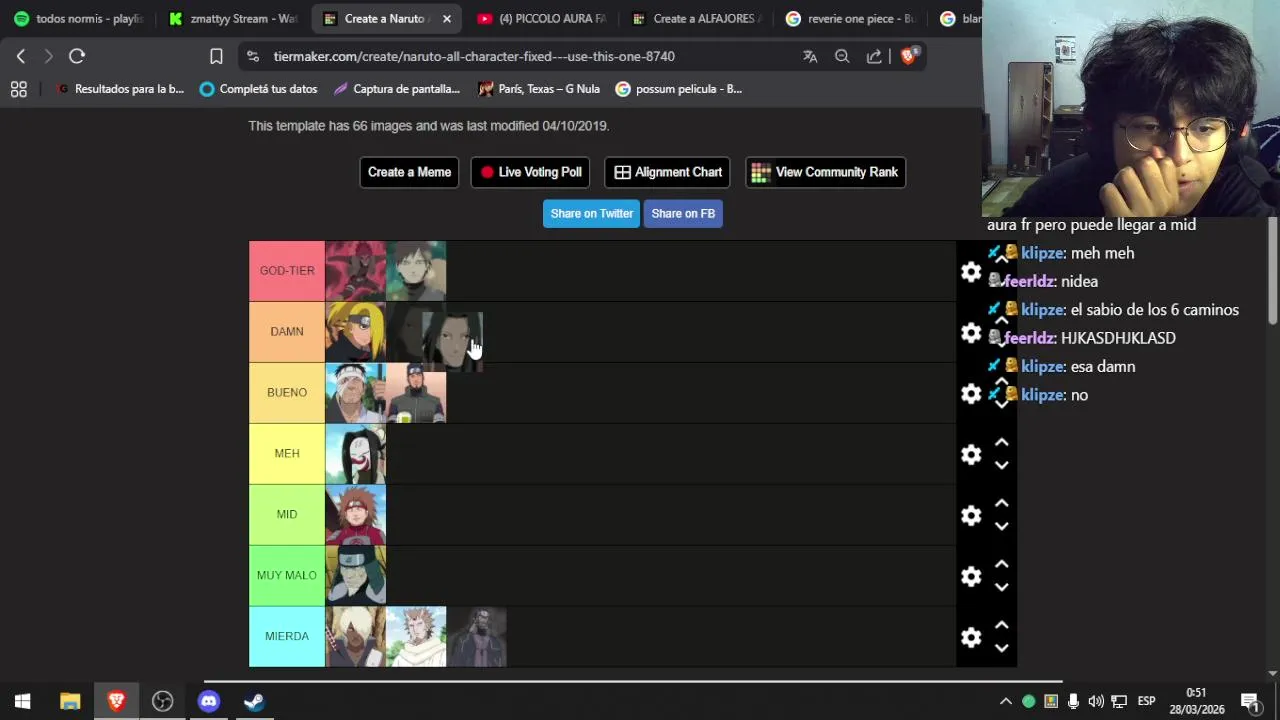Open settings gear for BUENO row
Screen dimensions: 1280x720
971,394
